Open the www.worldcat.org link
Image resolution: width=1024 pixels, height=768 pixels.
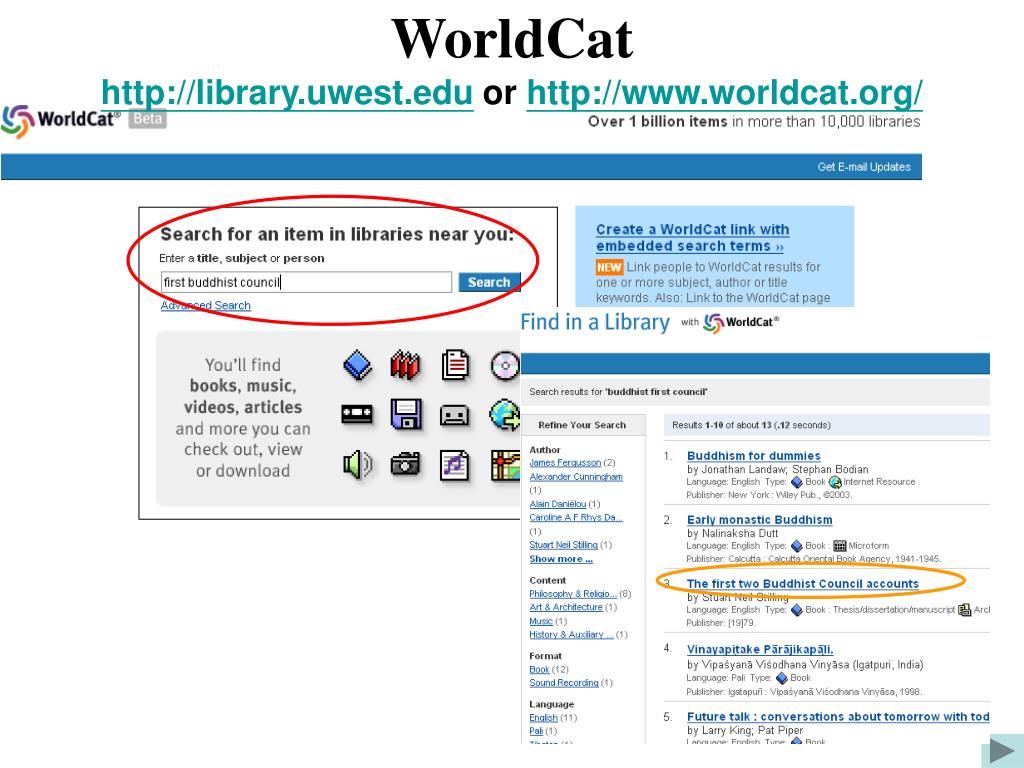724,92
